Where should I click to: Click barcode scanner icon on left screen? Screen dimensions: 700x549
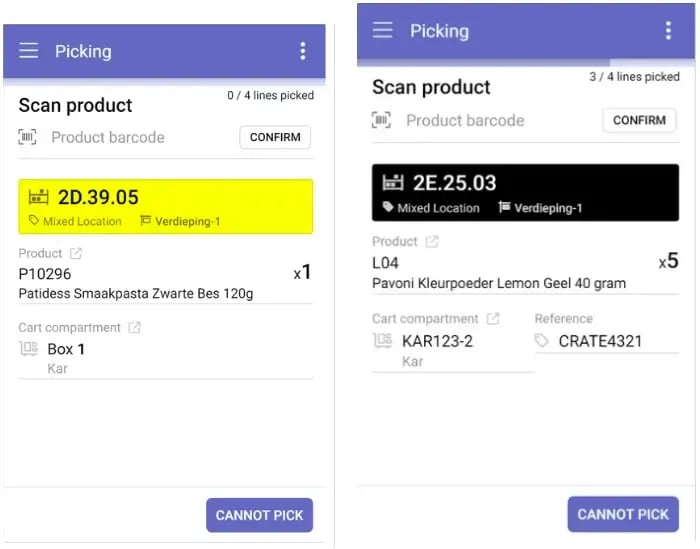point(27,137)
